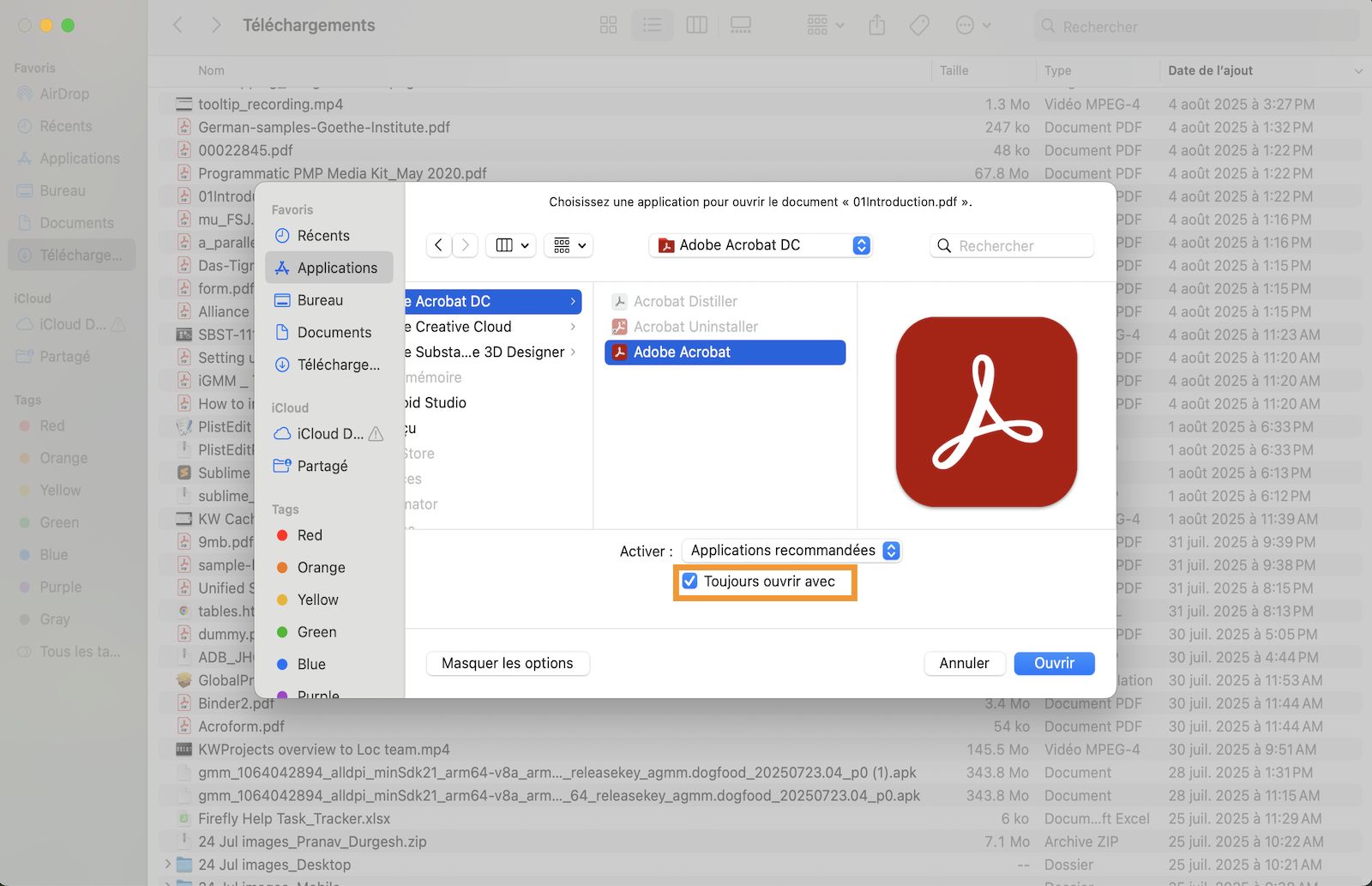The height and width of the screenshot is (886, 1372).
Task: Open the Applications recommandées dropdown
Action: click(790, 550)
